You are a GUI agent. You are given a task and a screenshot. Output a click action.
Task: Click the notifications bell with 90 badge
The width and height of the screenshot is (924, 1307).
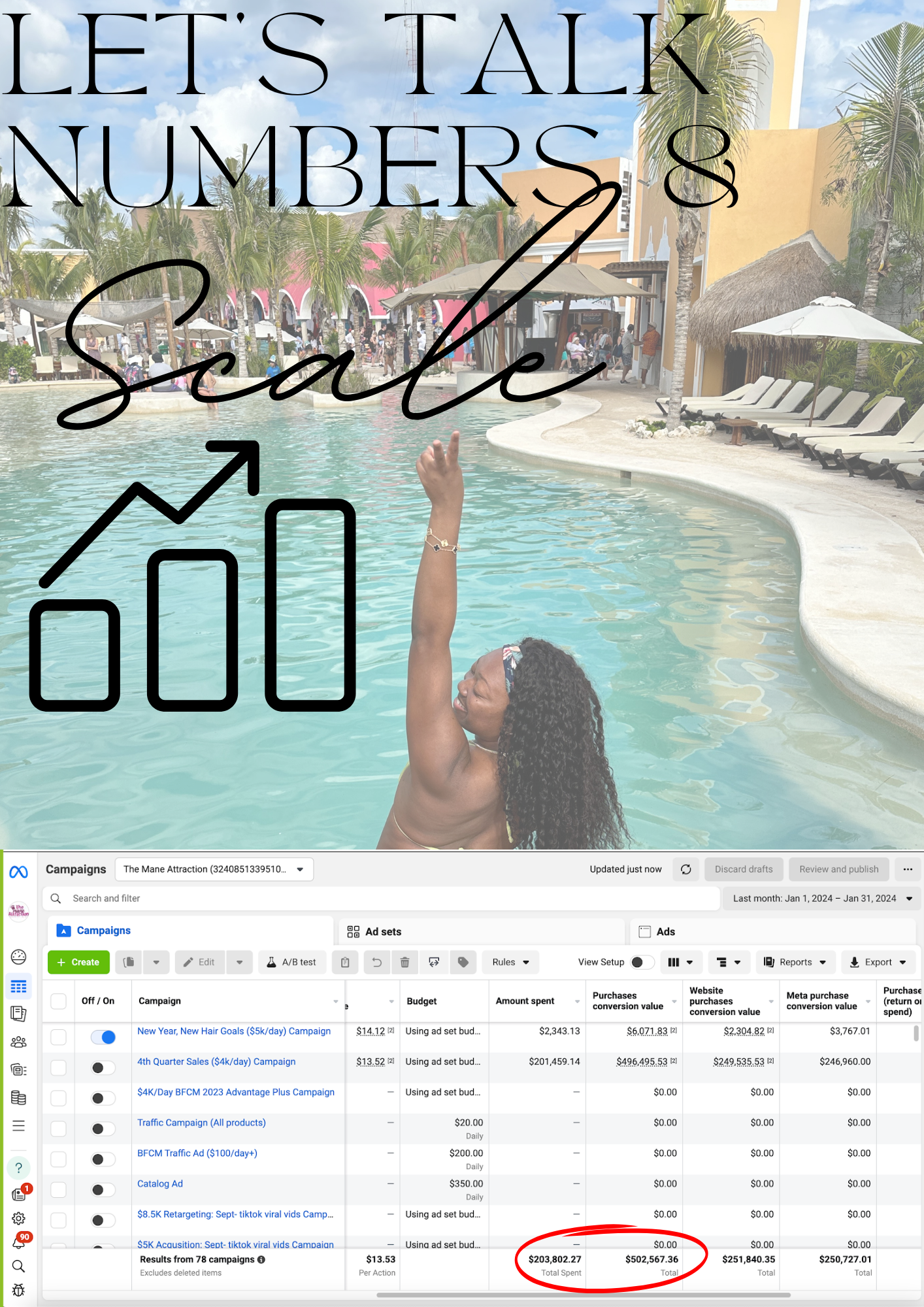coord(19,1242)
